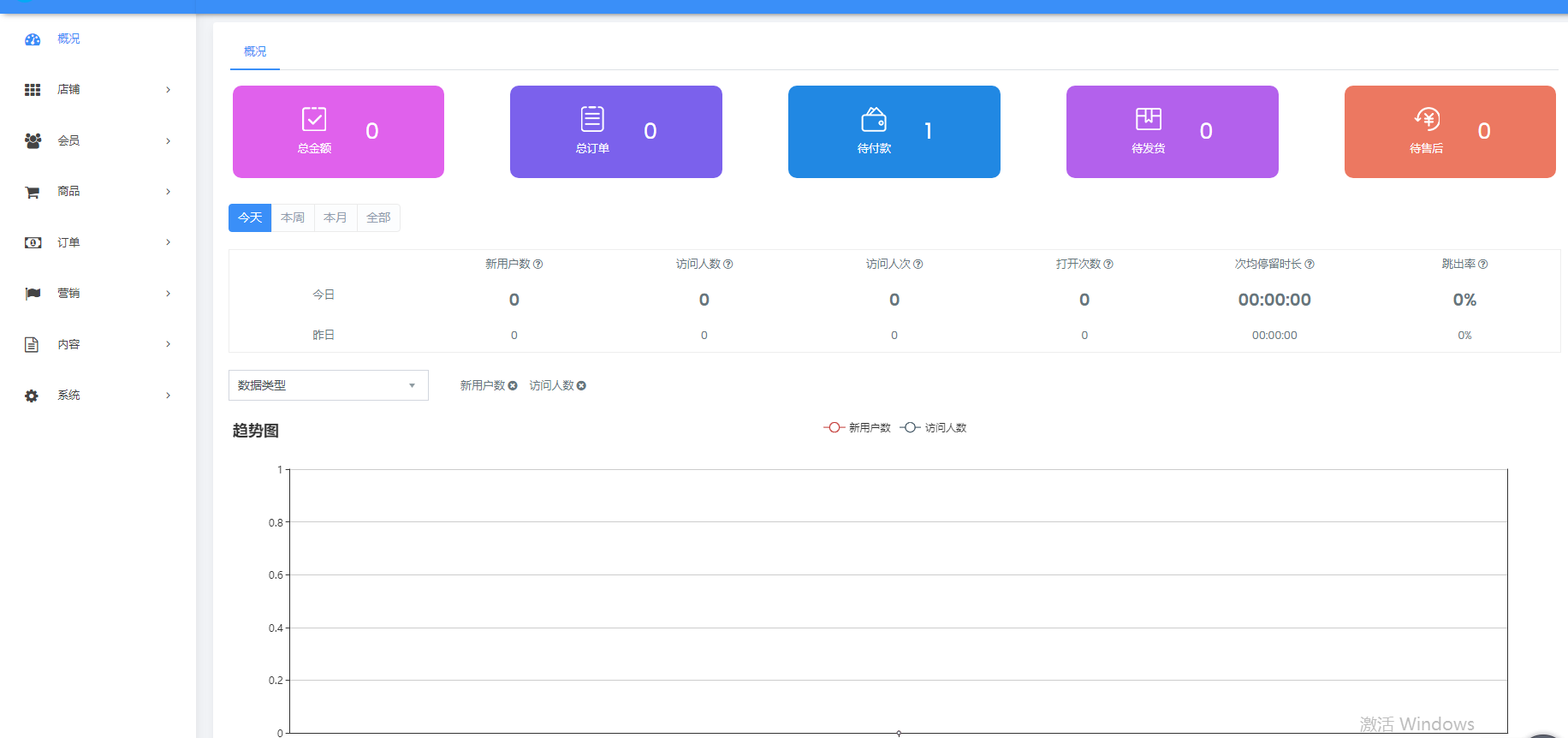Select the 概况 tab at top
Screen dimensions: 1568x738
coord(255,52)
